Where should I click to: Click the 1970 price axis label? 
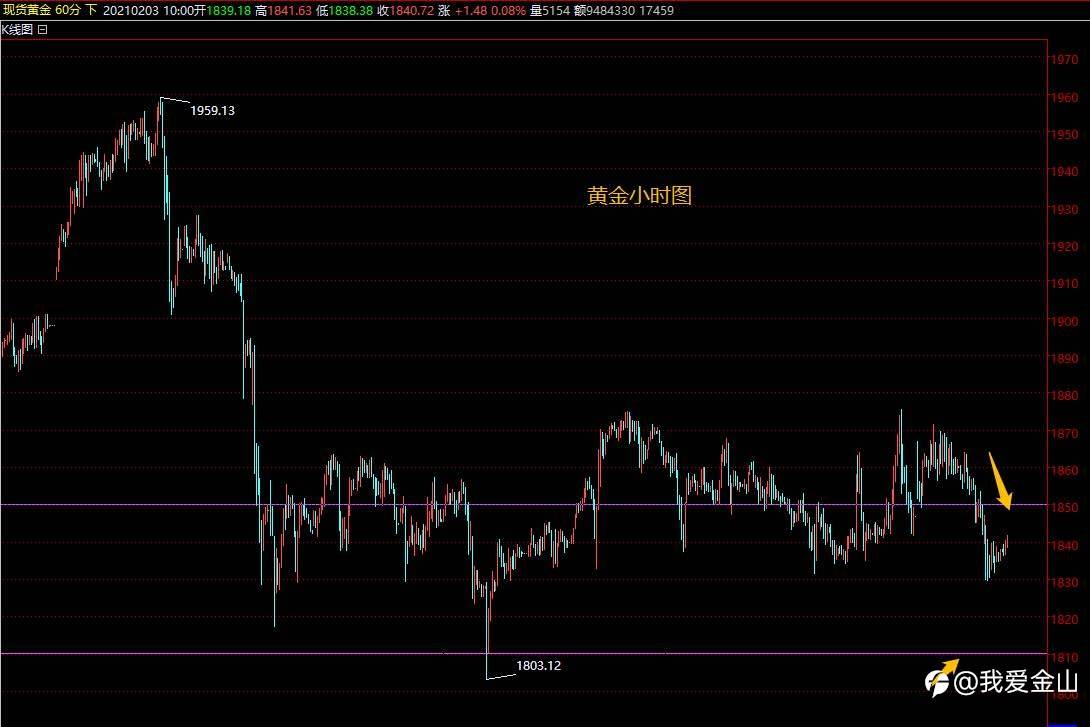(1064, 60)
